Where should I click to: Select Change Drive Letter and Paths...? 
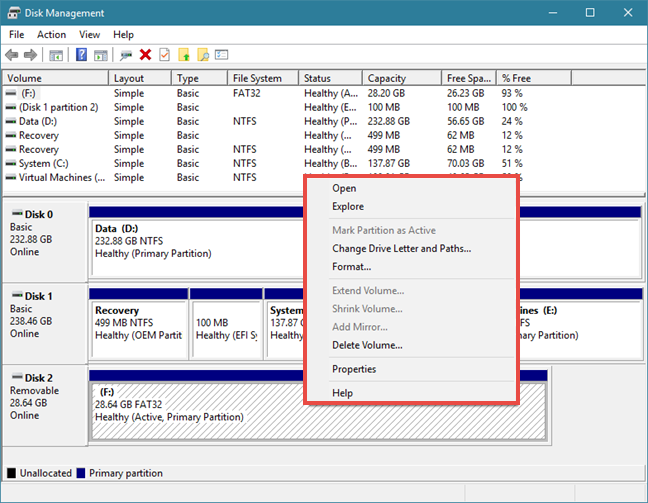(402, 248)
